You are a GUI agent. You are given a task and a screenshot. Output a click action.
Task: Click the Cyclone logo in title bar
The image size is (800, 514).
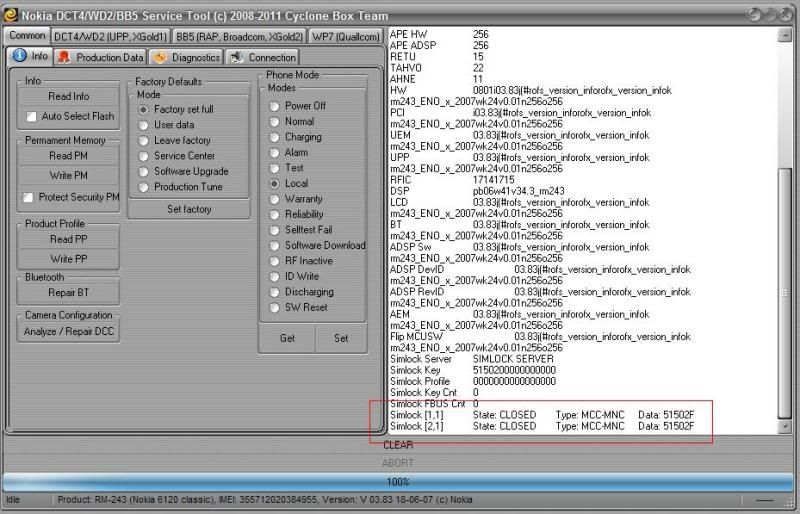pyautogui.click(x=10, y=11)
